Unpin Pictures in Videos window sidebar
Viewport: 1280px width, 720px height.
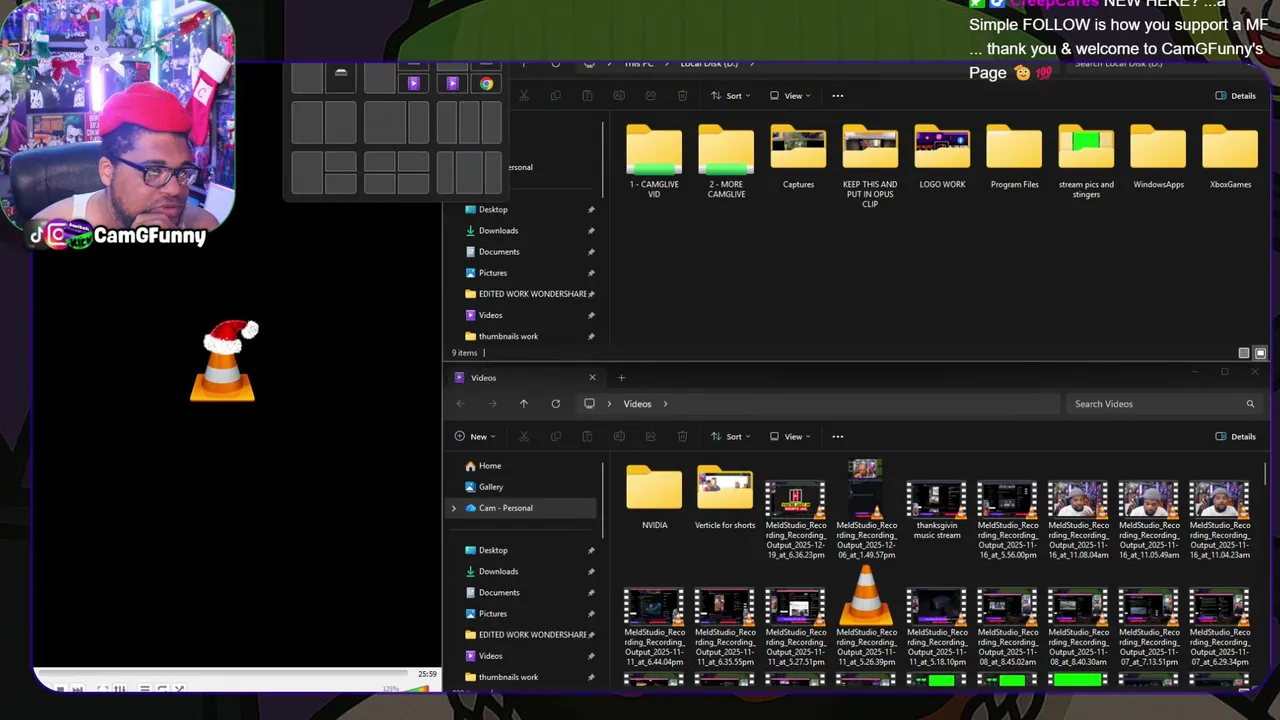click(591, 614)
